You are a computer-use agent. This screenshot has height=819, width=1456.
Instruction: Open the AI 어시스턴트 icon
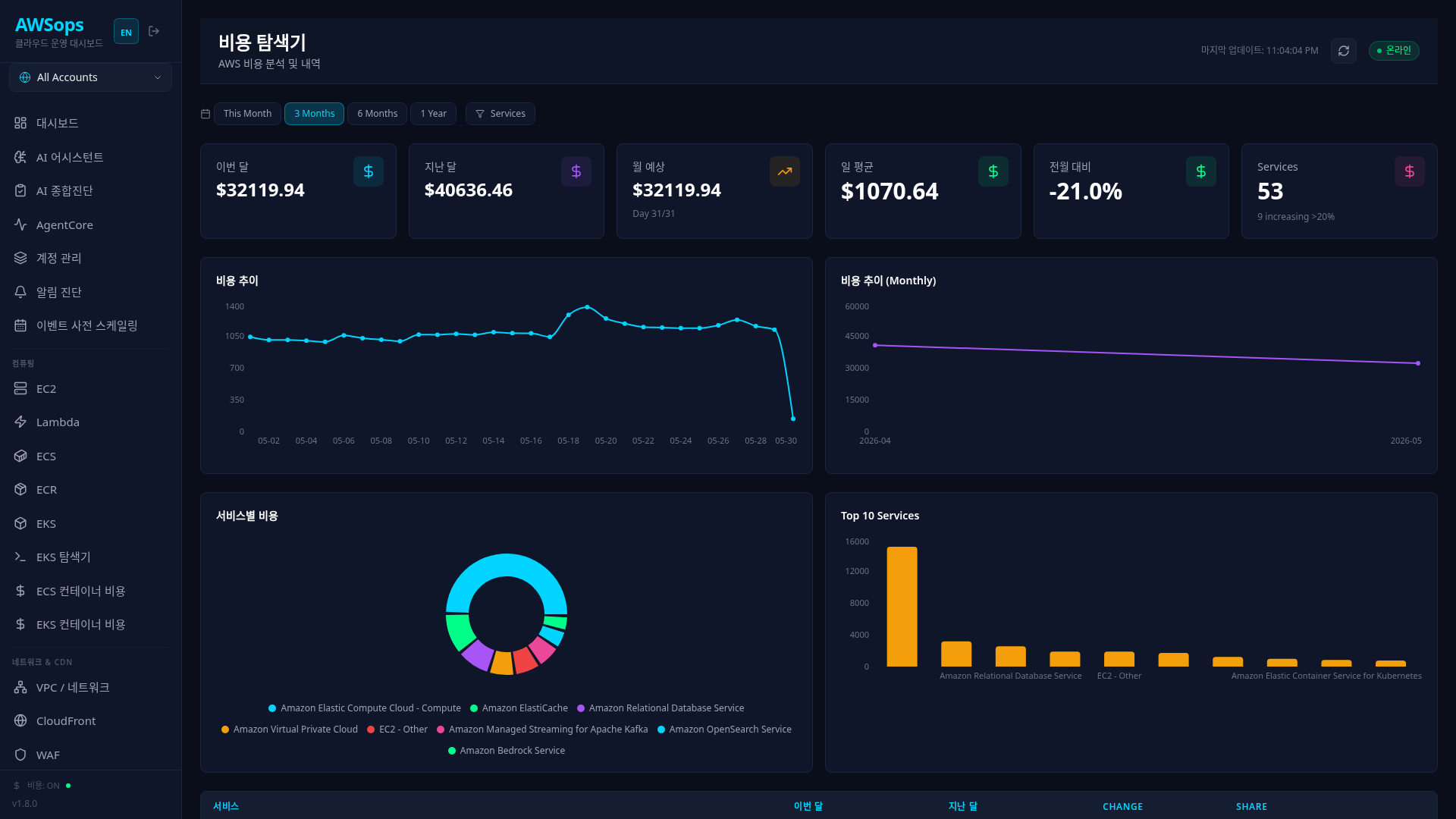click(20, 157)
